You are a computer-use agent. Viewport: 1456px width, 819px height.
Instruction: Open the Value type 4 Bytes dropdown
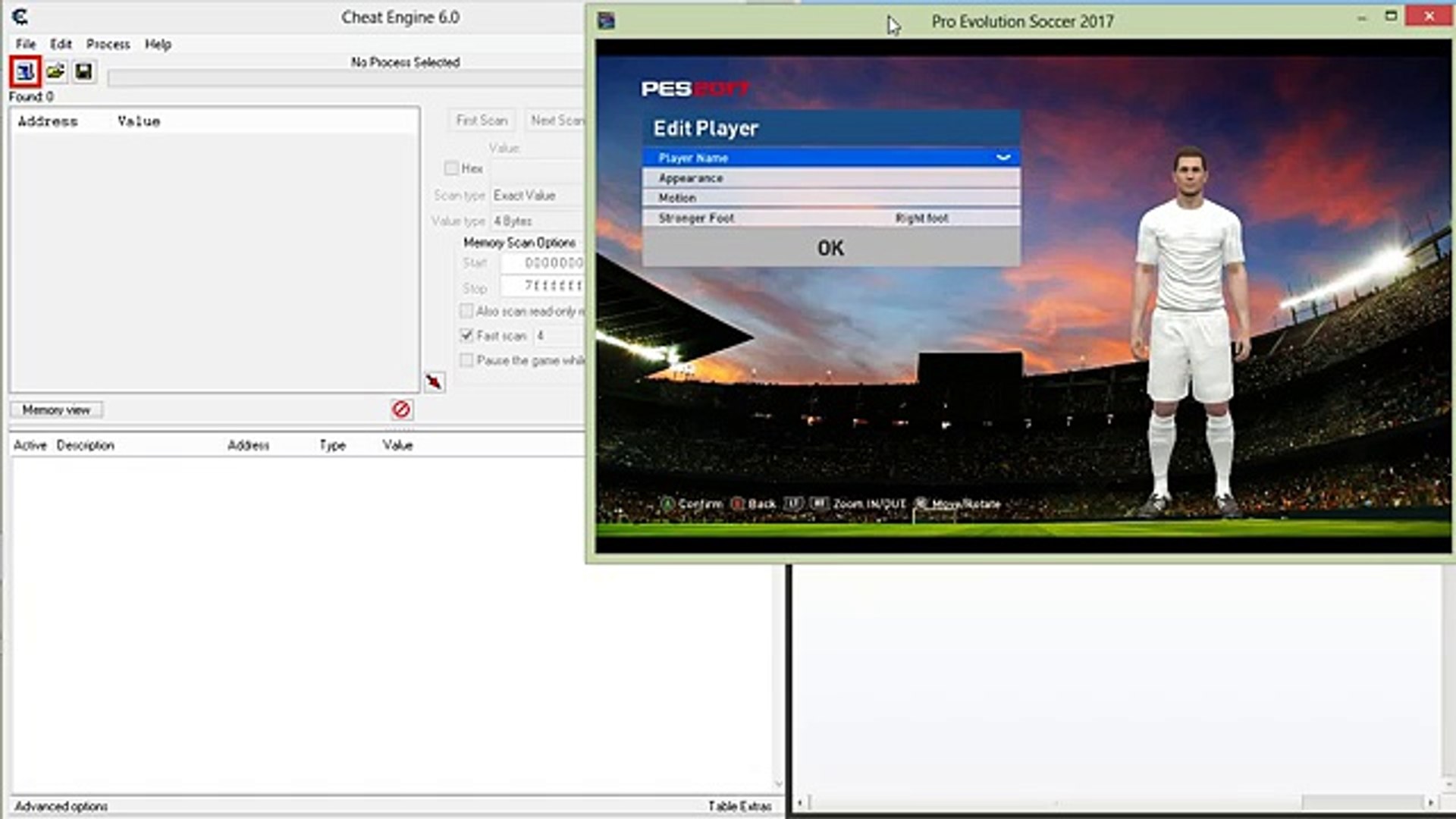point(535,221)
